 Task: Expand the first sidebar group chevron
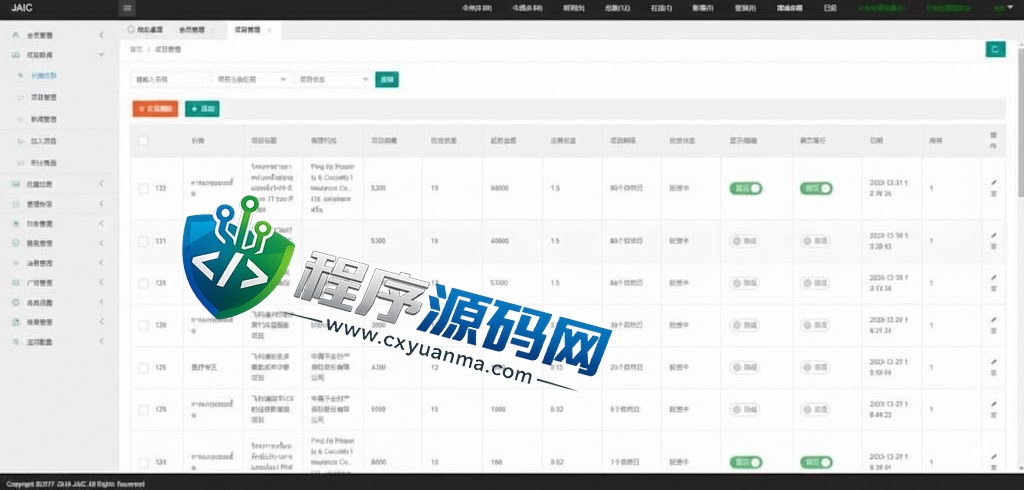[101, 35]
